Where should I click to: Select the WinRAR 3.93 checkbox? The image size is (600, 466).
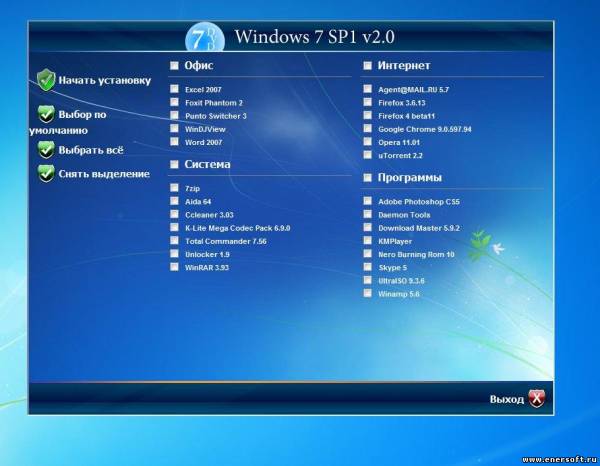174,267
